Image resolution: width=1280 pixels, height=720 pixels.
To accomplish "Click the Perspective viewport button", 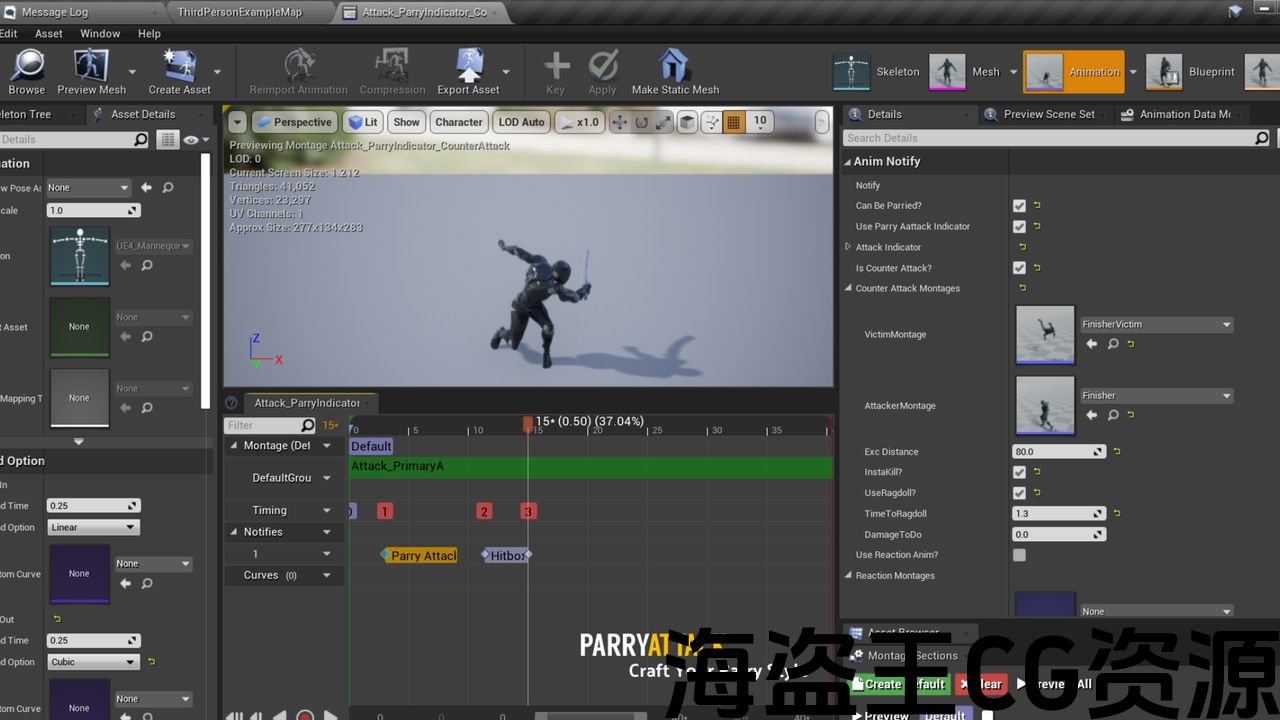I will [294, 122].
